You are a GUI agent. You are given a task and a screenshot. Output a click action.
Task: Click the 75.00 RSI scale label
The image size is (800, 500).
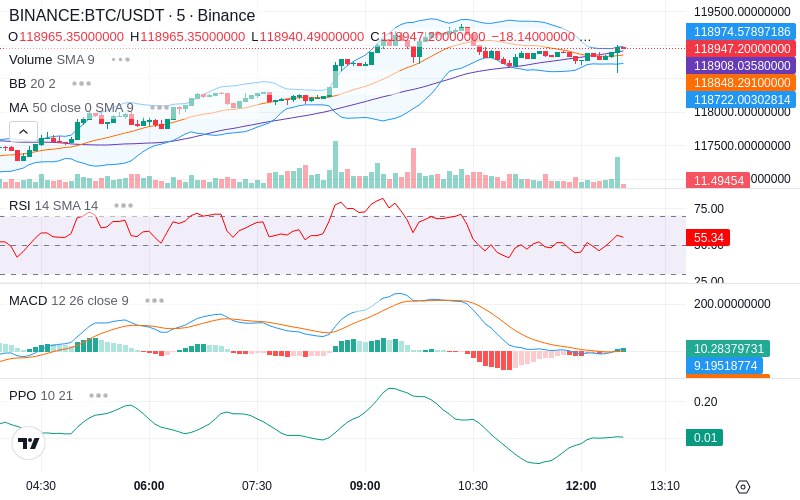click(x=709, y=209)
